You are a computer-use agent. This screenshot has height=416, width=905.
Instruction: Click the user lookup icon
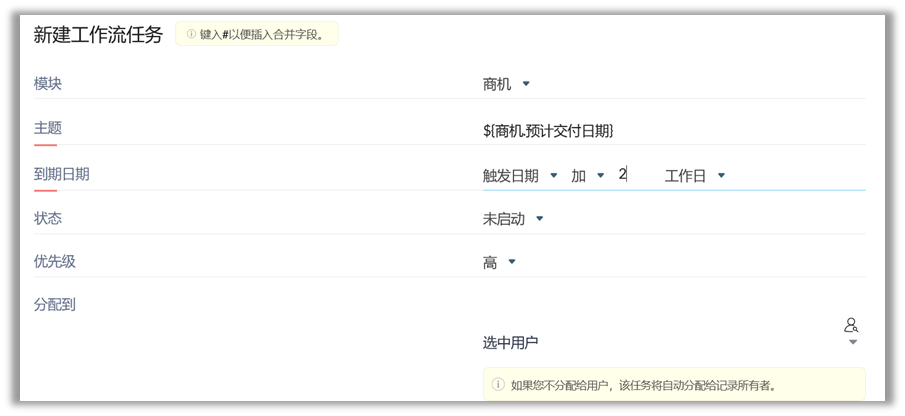[x=851, y=325]
